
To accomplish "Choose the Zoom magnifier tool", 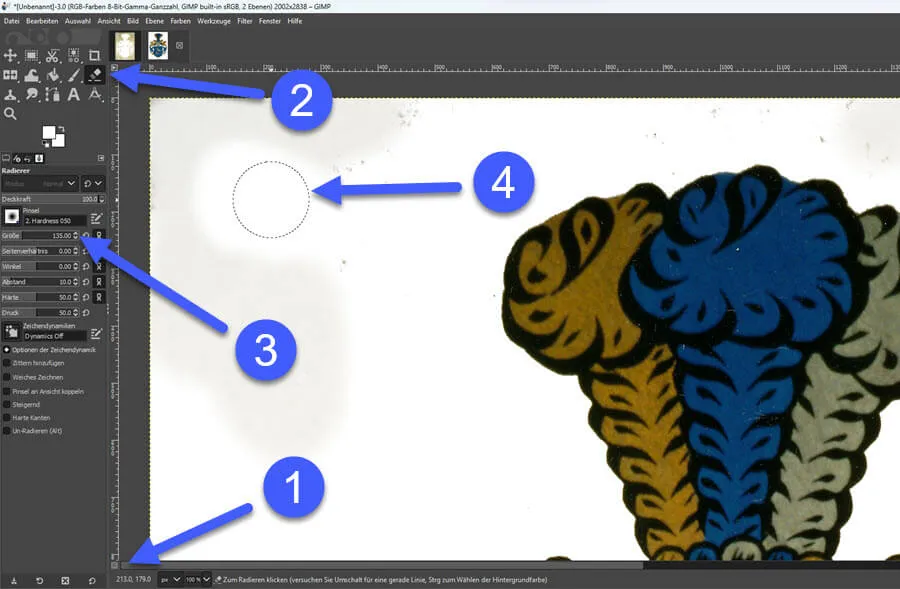I will pyautogui.click(x=10, y=114).
